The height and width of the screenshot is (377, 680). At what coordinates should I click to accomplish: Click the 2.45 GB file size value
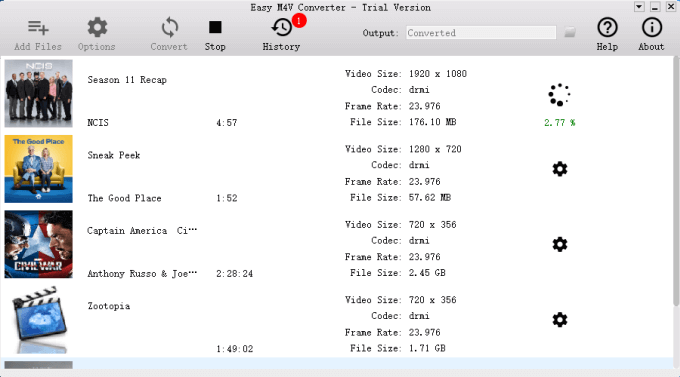[427, 273]
